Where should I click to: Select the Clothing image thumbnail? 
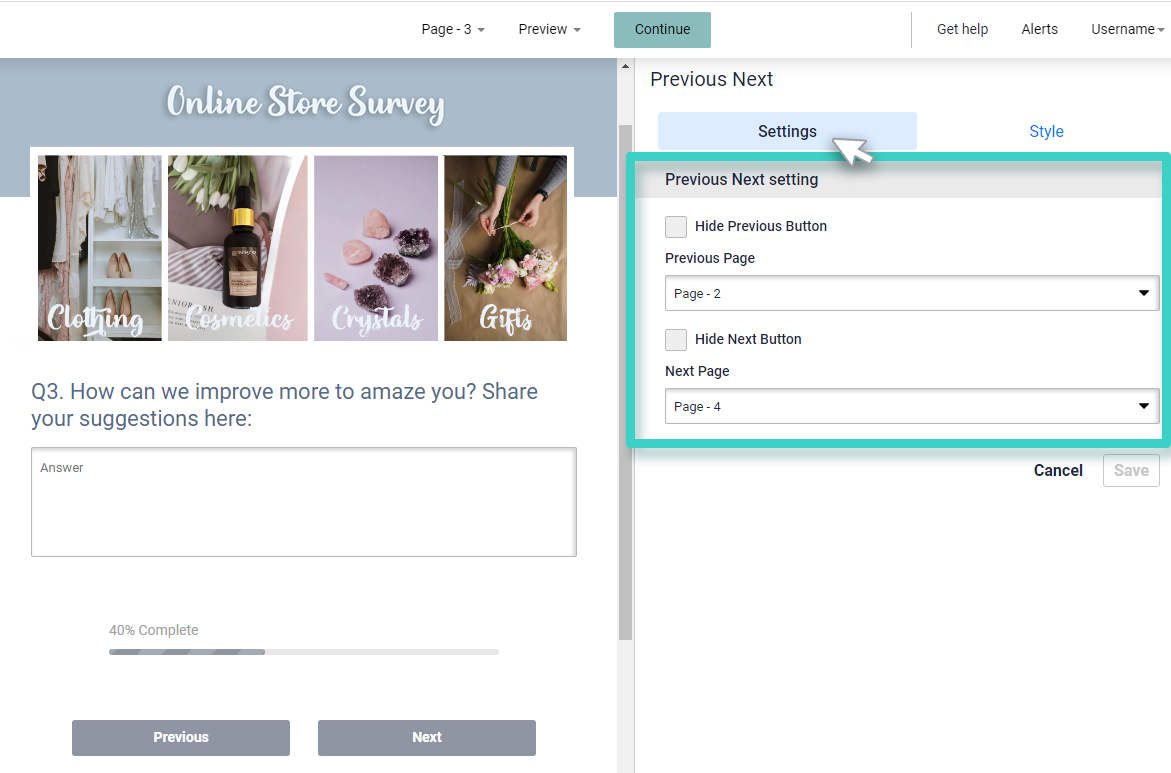(x=100, y=248)
